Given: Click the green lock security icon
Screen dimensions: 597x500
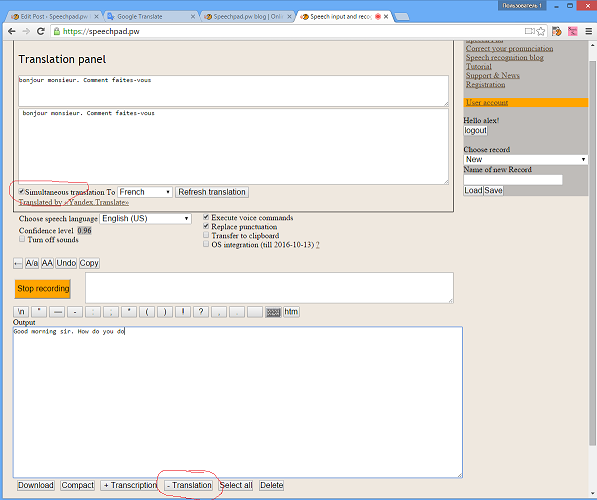Looking at the screenshot, I should tap(57, 31).
